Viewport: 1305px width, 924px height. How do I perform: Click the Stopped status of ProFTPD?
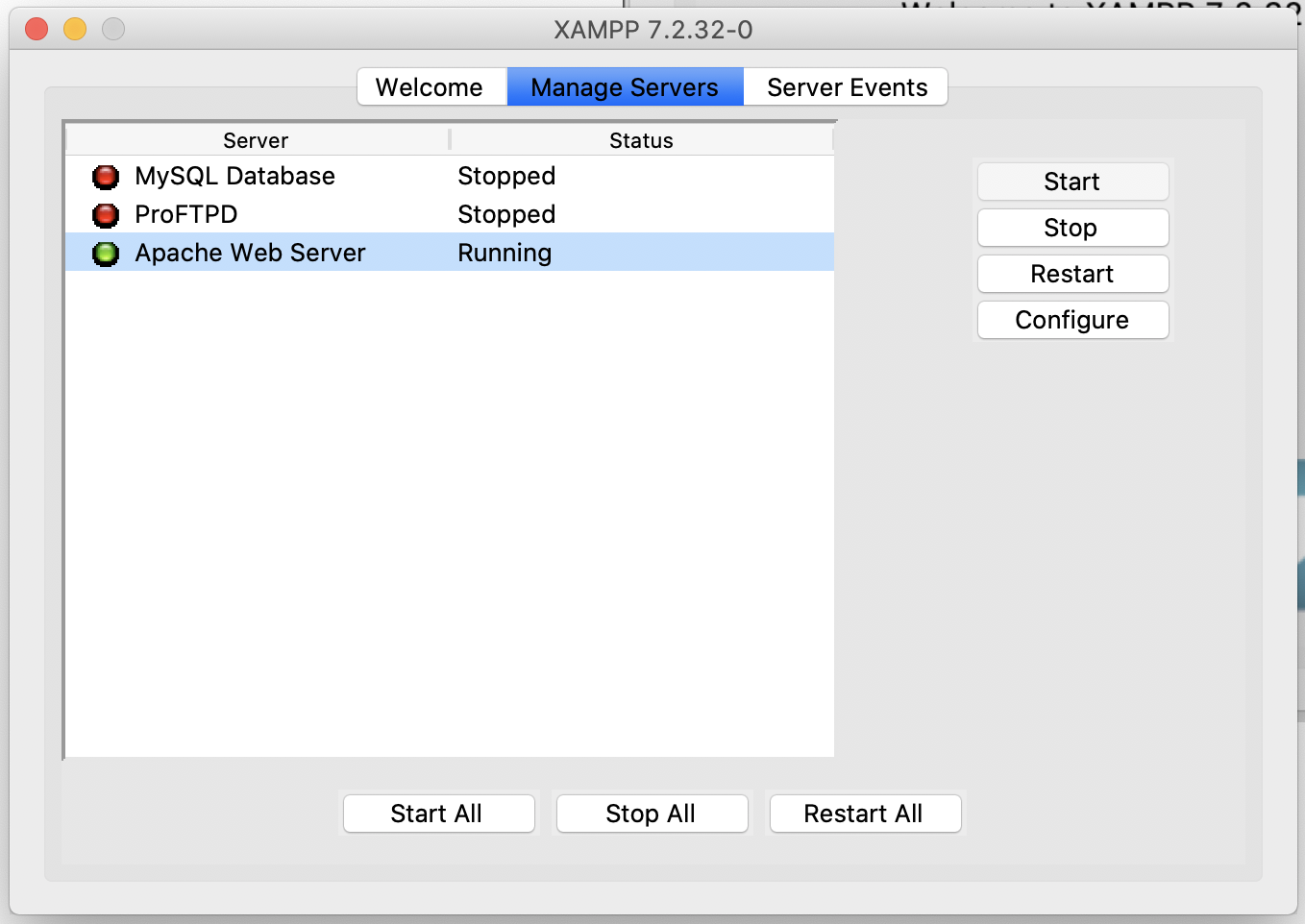click(x=506, y=214)
